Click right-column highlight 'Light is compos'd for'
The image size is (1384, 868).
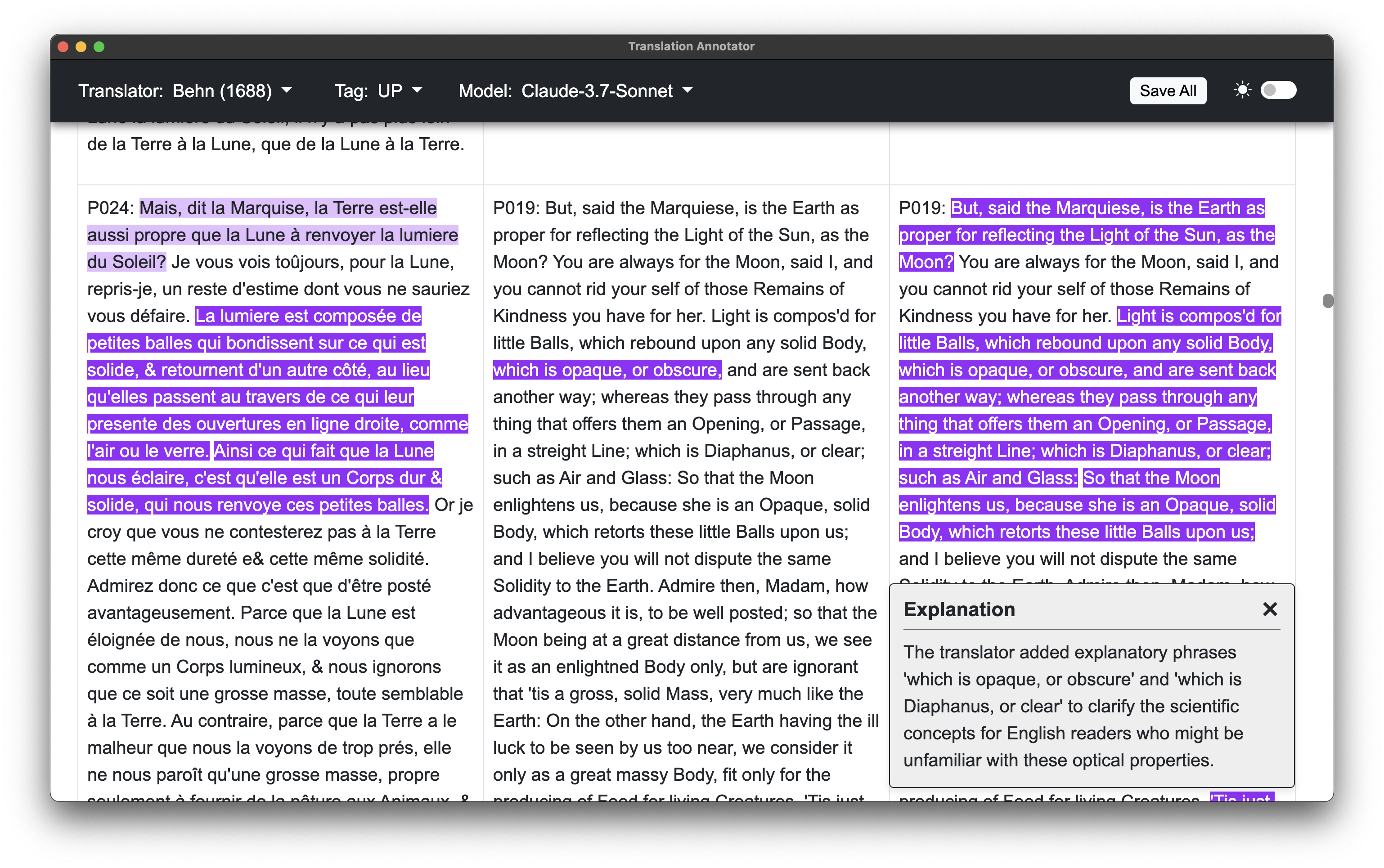pyautogui.click(x=1199, y=316)
